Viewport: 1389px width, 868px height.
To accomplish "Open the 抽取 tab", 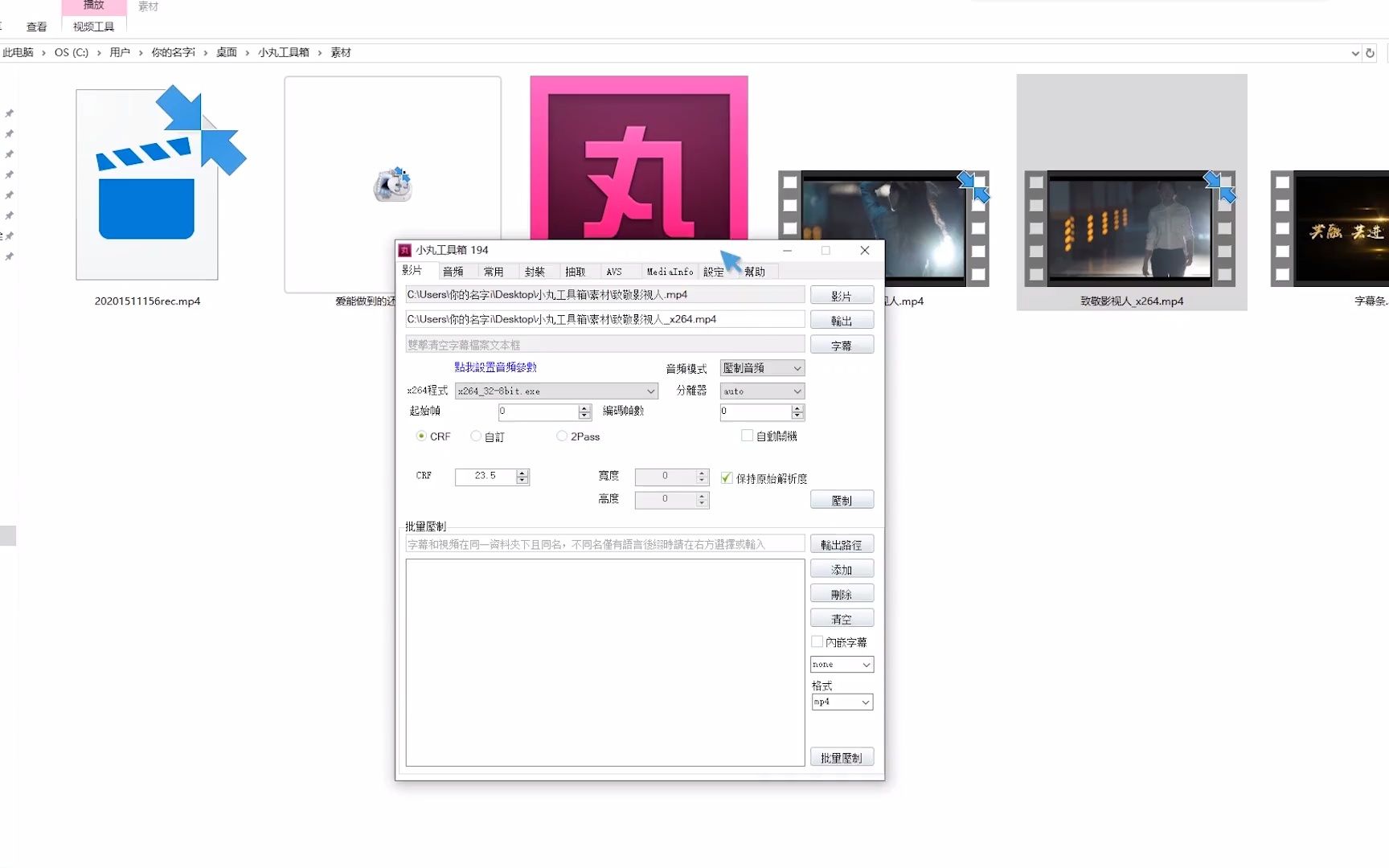I will point(575,272).
